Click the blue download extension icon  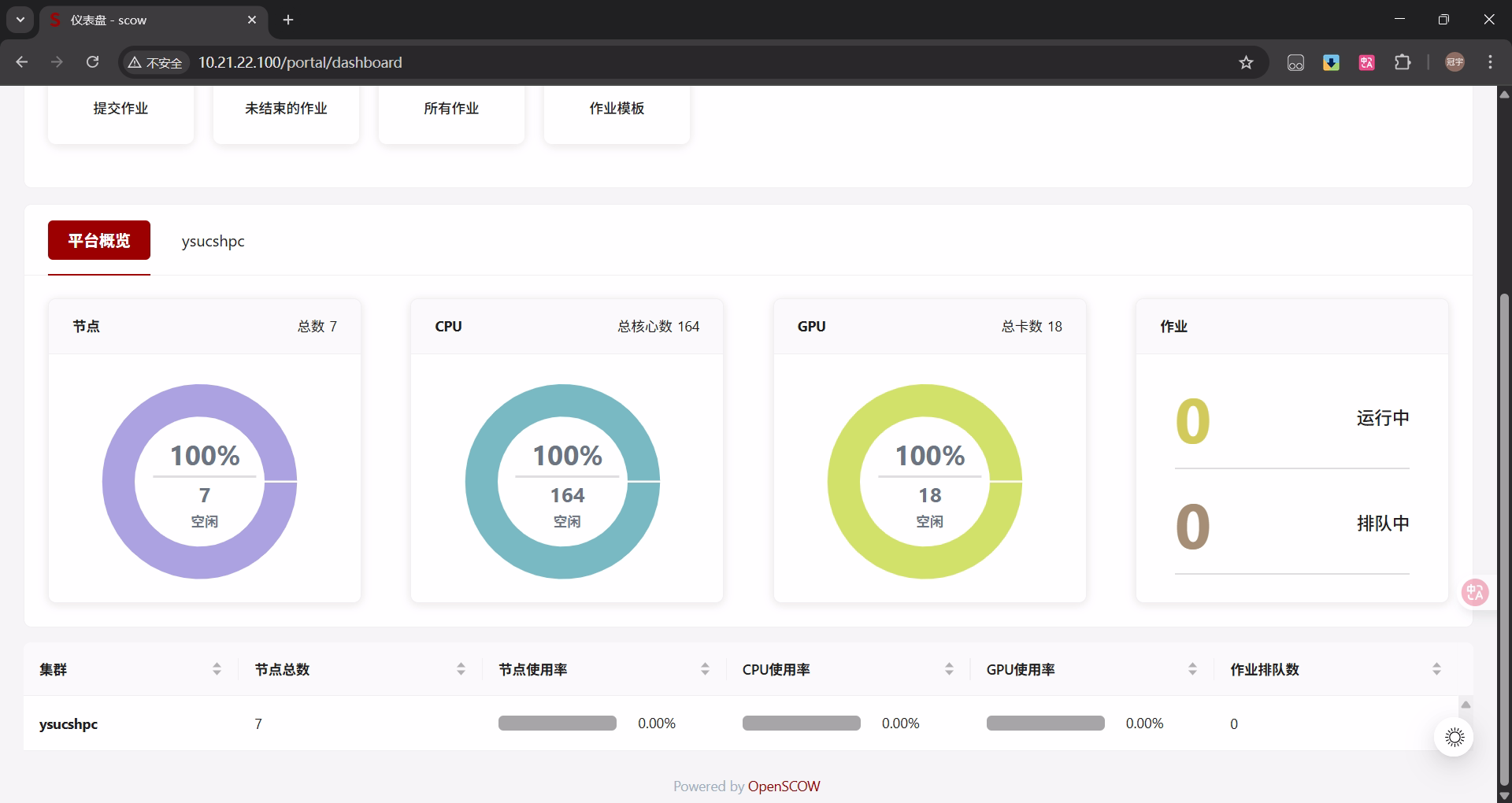click(1331, 62)
